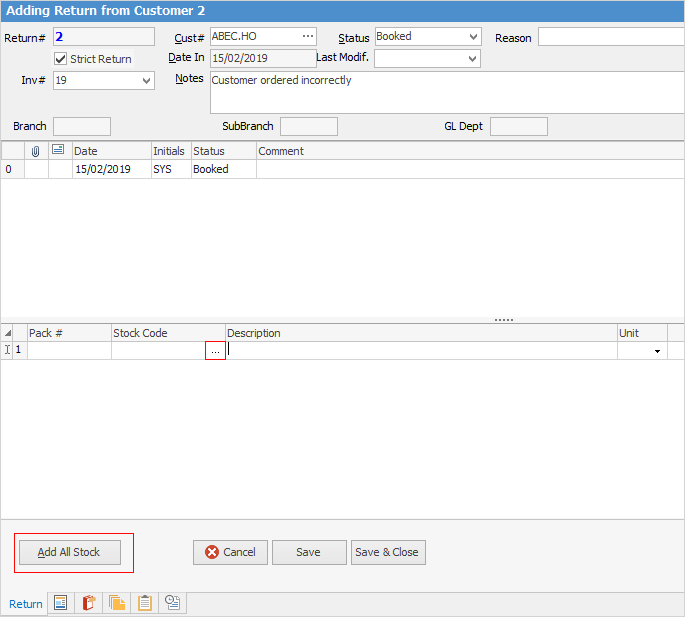Click the horizontal splitter handle between grids
Image resolution: width=685 pixels, height=617 pixels.
click(504, 320)
